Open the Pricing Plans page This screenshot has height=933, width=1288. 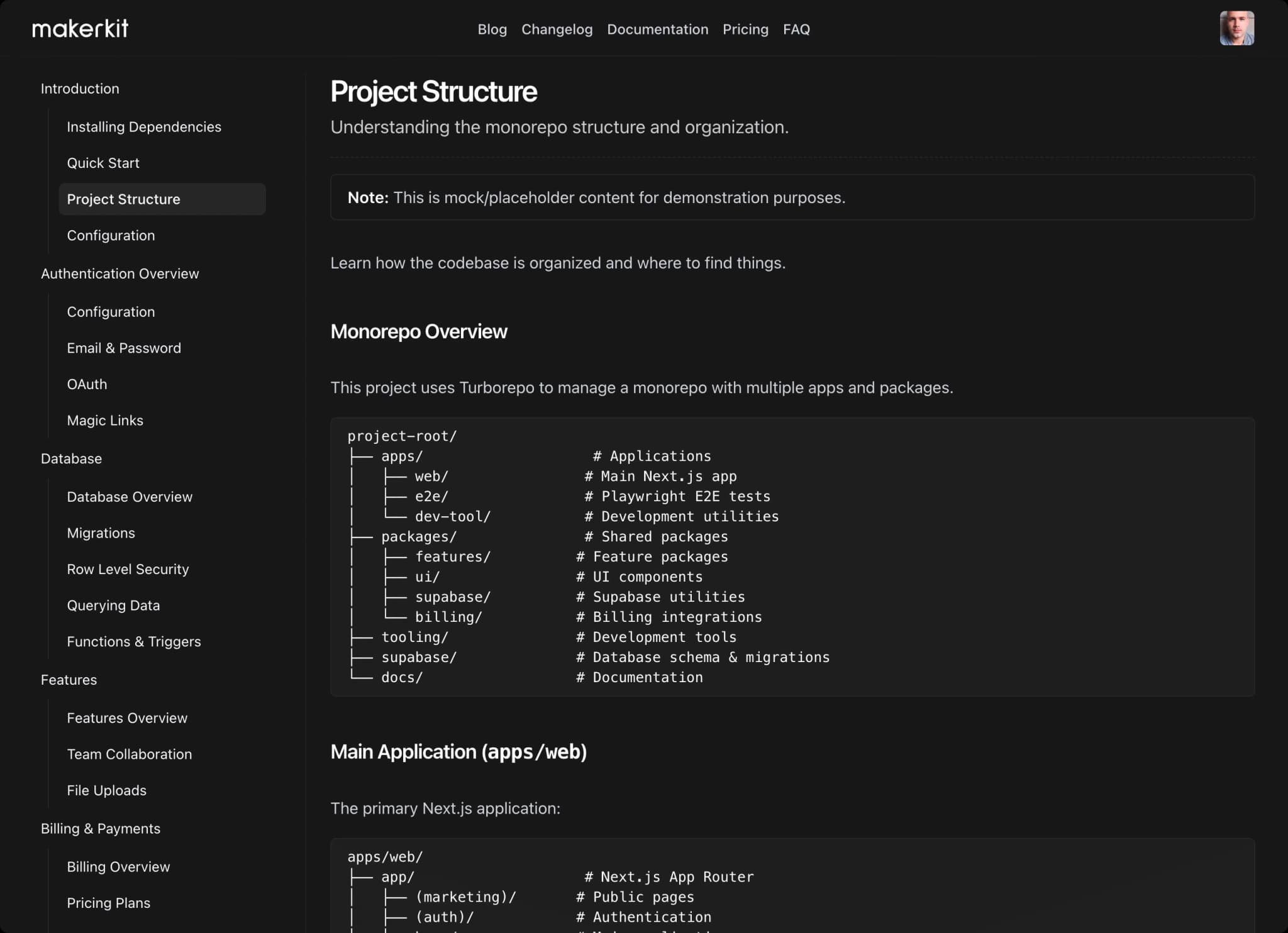click(108, 902)
